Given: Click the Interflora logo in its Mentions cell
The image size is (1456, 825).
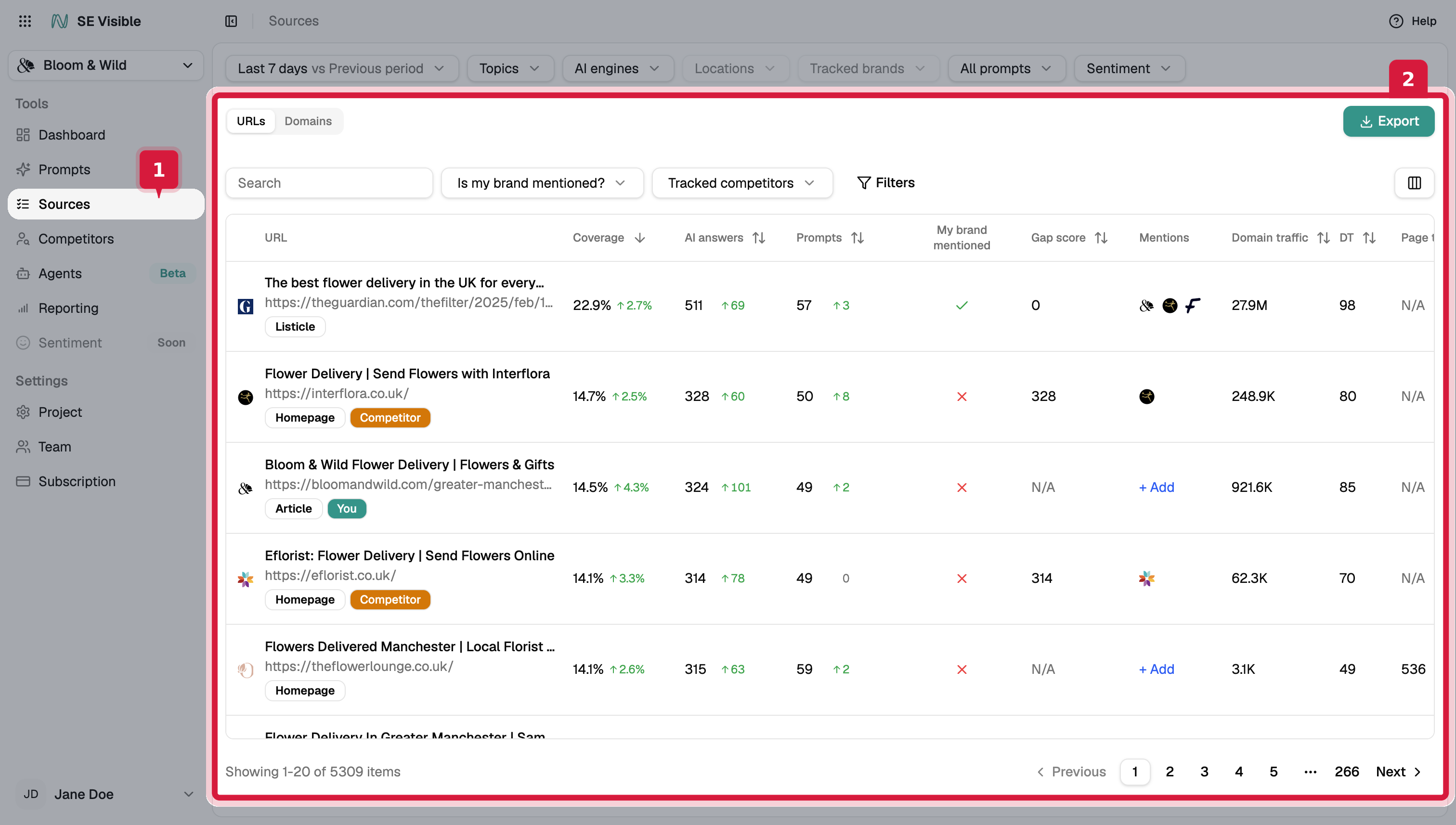Looking at the screenshot, I should click(1146, 396).
